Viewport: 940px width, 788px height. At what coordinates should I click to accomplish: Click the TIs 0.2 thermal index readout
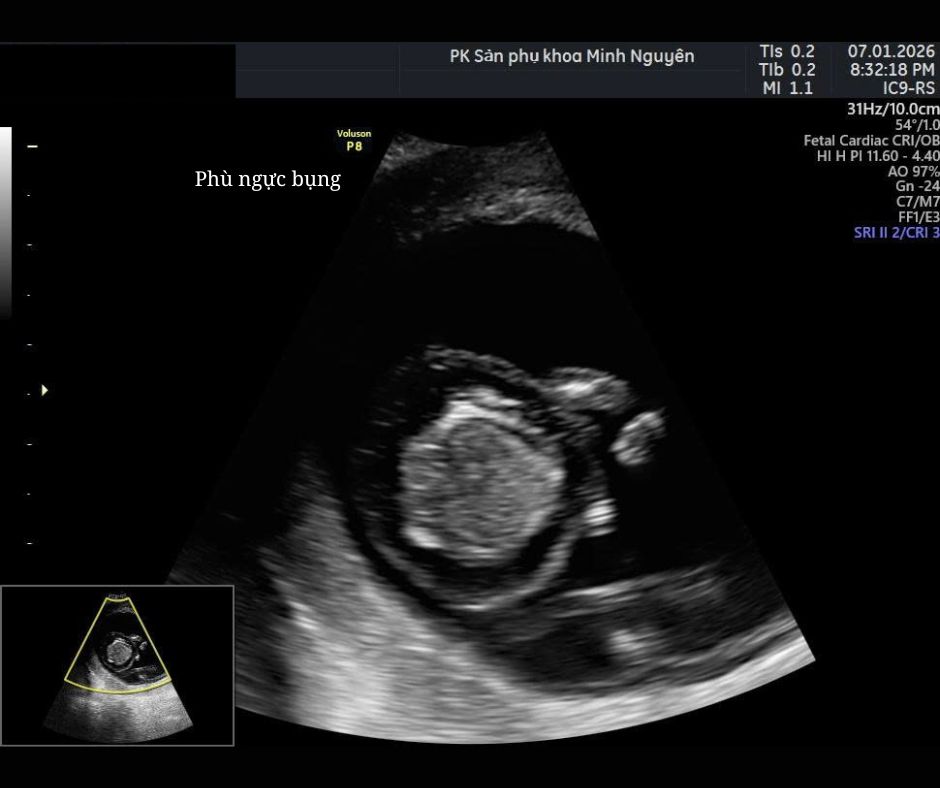click(787, 51)
